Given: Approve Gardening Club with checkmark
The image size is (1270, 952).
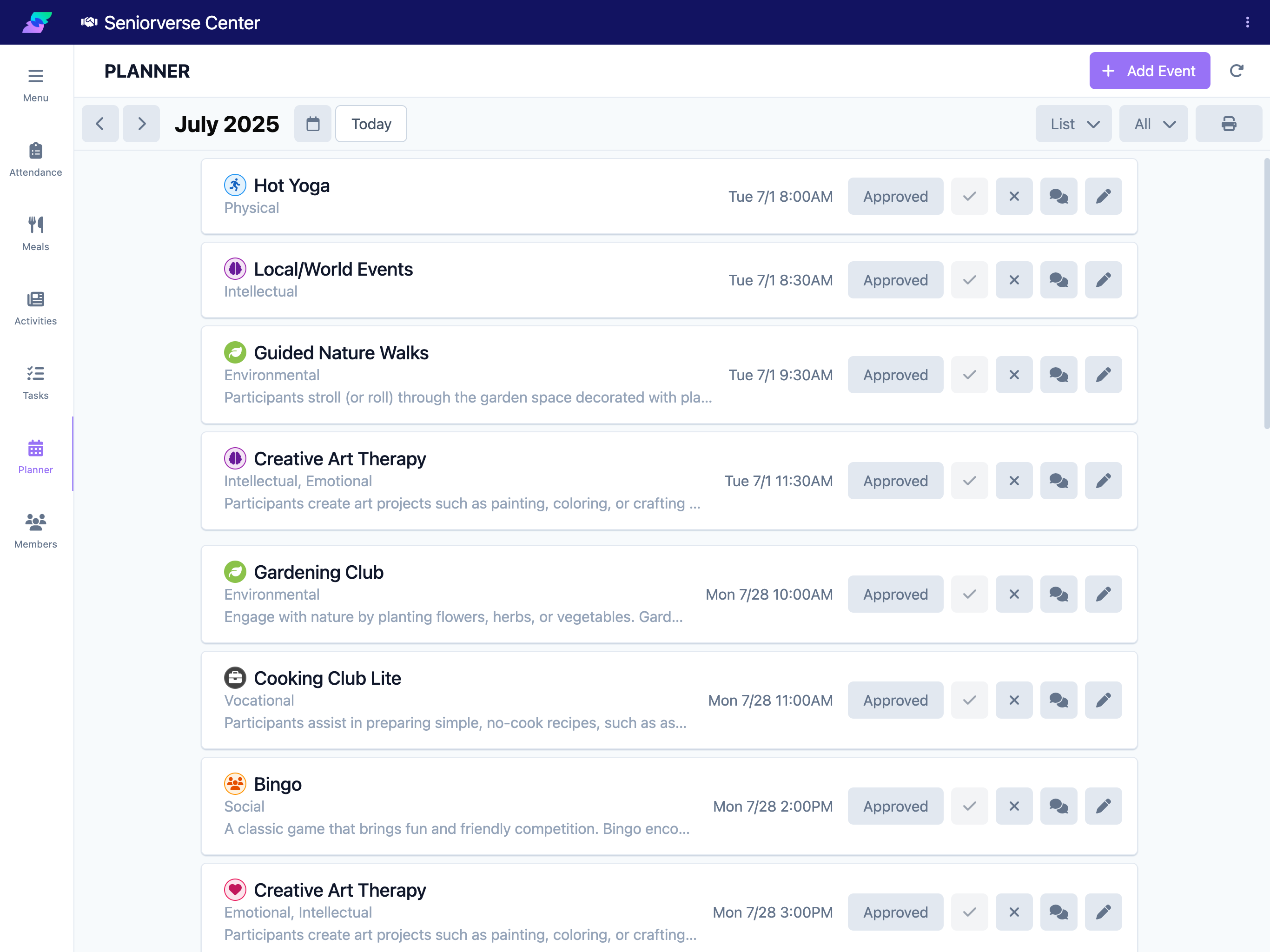Looking at the screenshot, I should tap(969, 594).
